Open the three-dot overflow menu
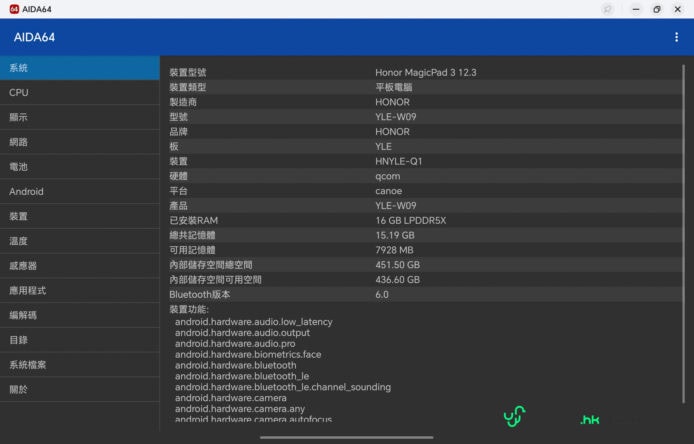The height and width of the screenshot is (444, 694). pyautogui.click(x=676, y=37)
